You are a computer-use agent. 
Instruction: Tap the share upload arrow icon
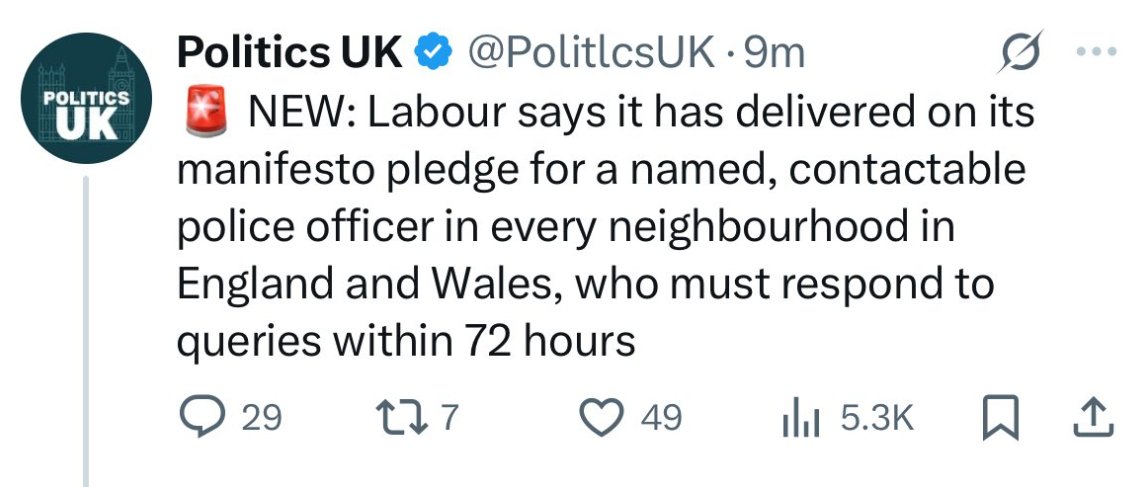coord(1092,417)
